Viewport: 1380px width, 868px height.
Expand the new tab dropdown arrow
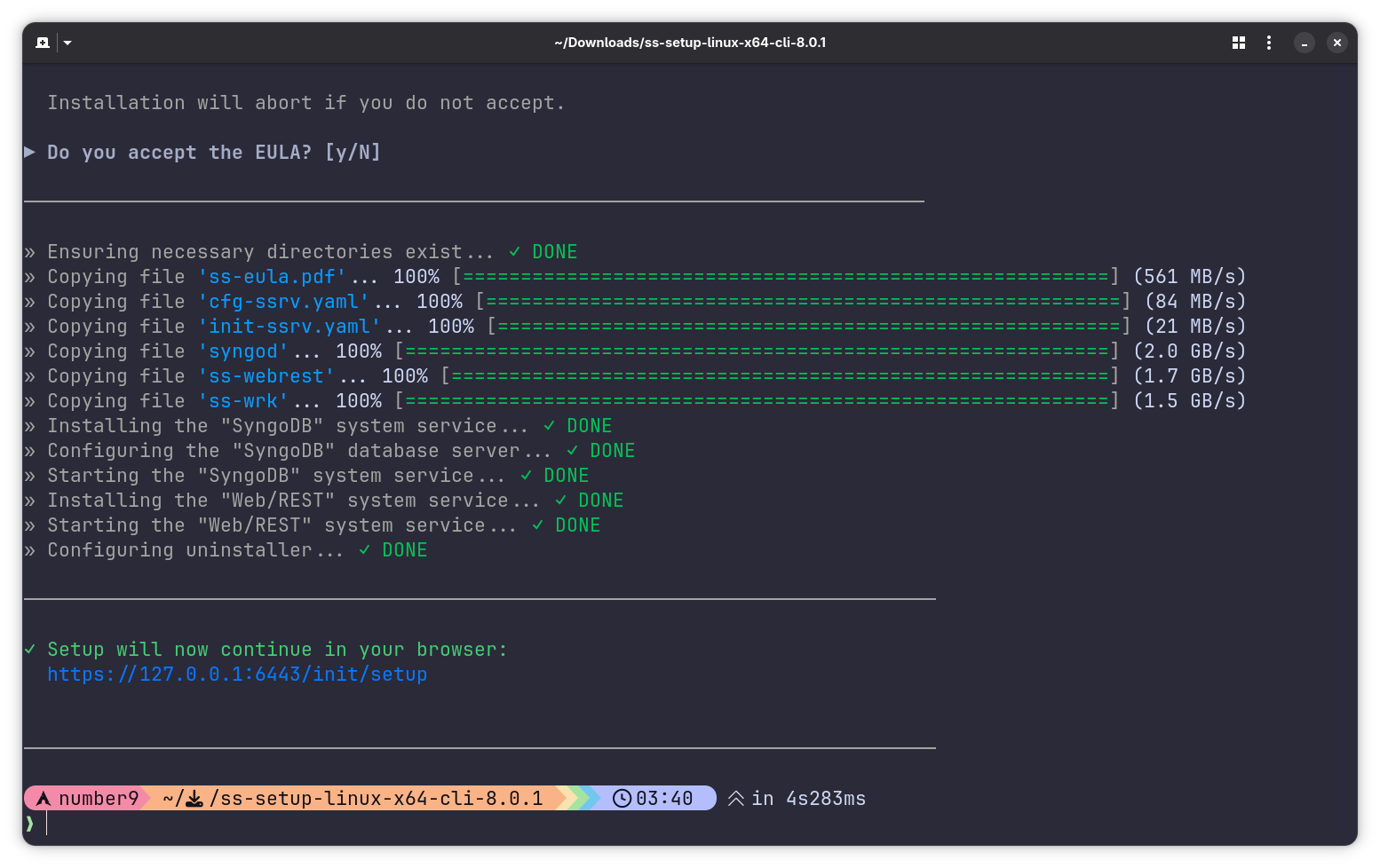[67, 43]
